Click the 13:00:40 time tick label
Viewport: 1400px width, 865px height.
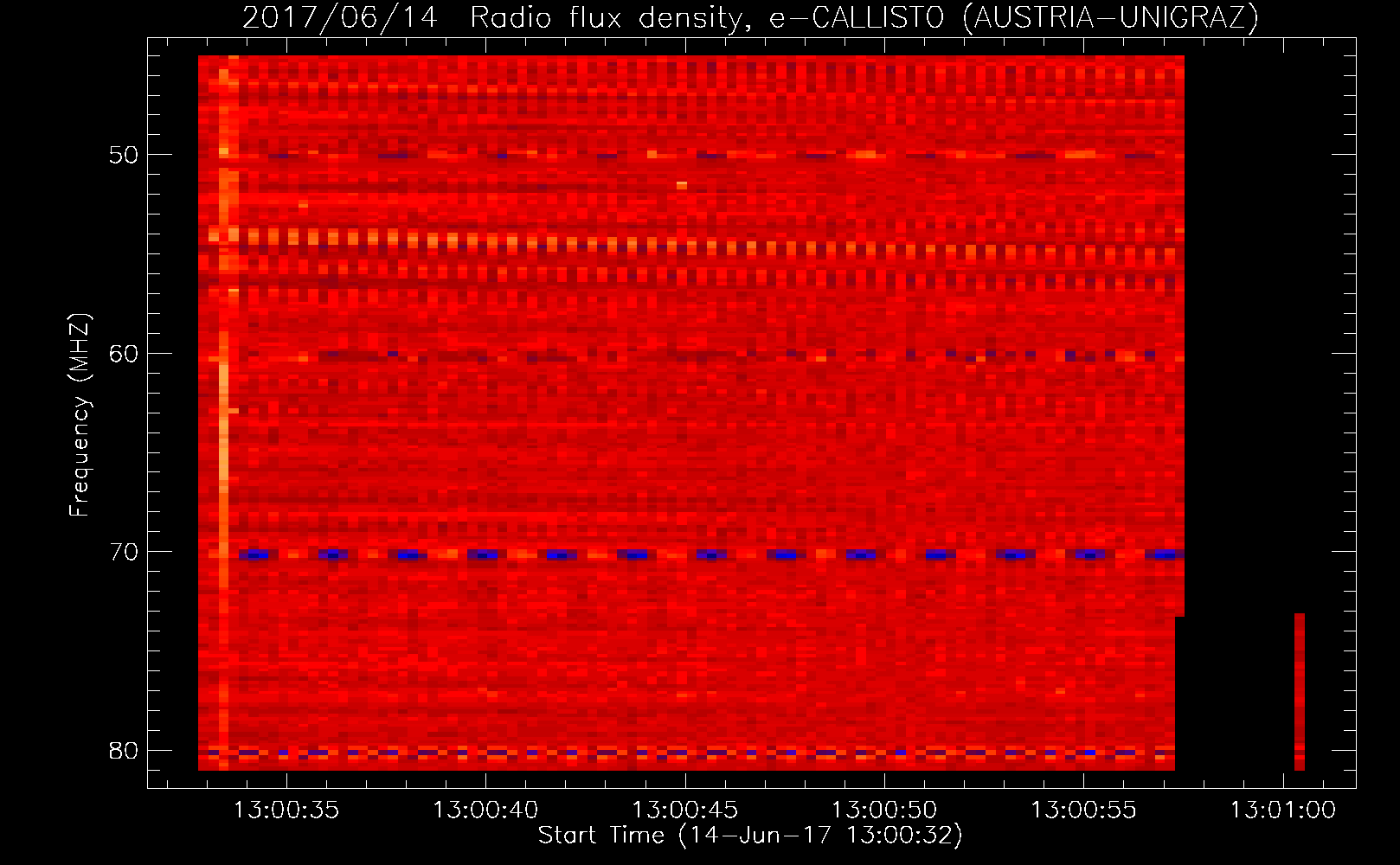pos(485,811)
